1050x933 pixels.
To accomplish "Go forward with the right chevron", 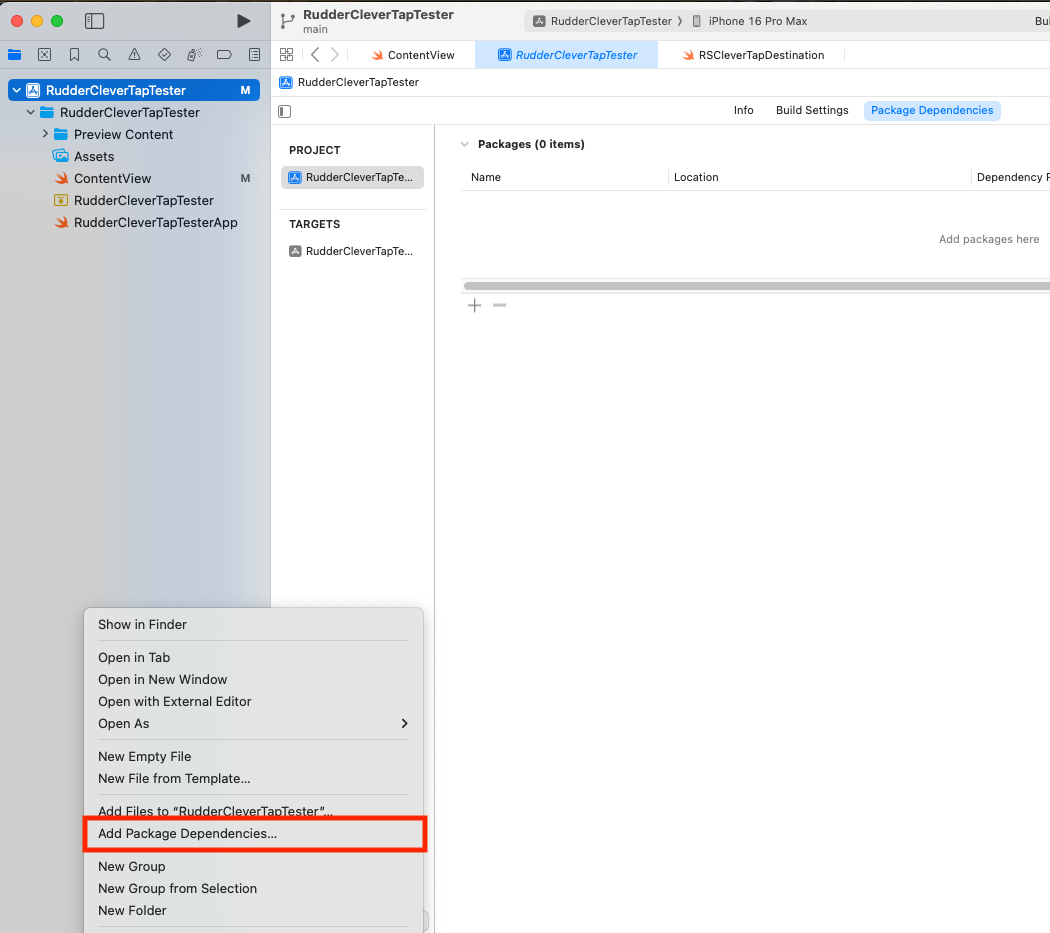I will pos(335,54).
